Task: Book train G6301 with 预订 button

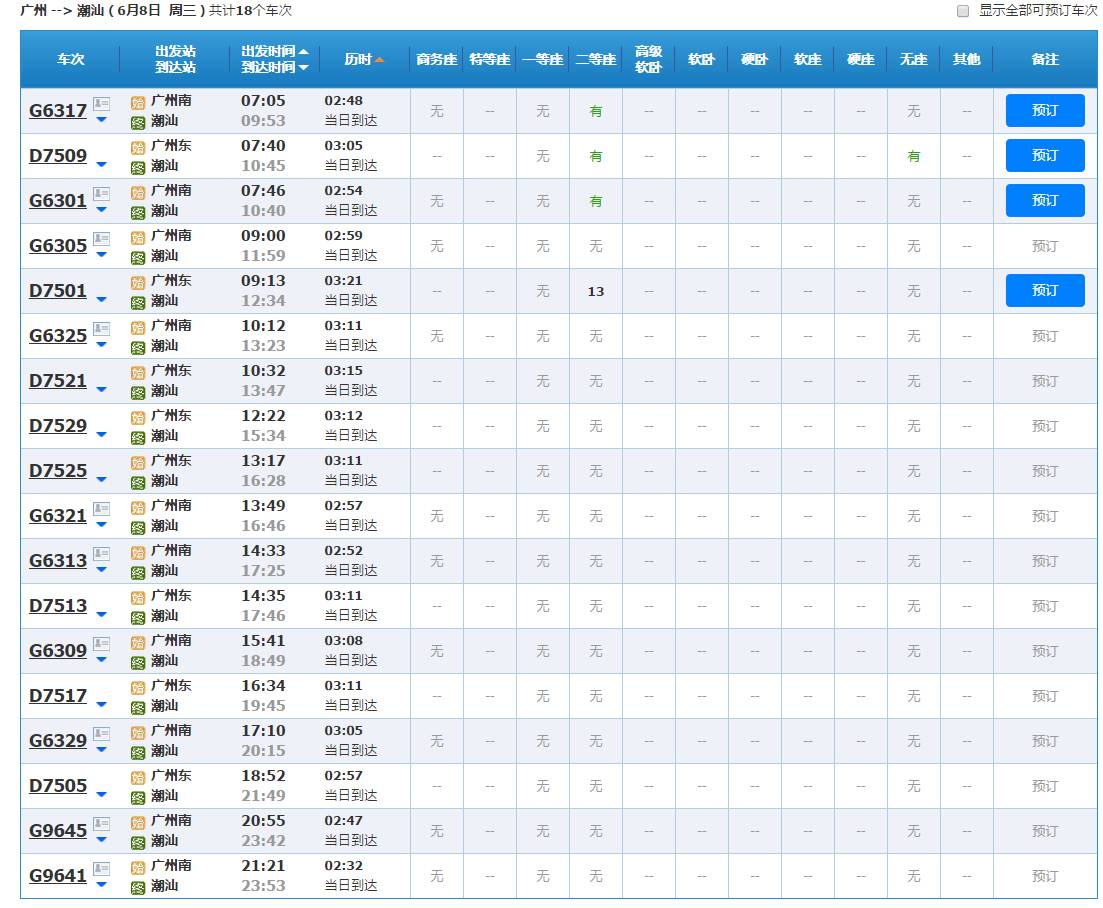Action: coord(1045,200)
